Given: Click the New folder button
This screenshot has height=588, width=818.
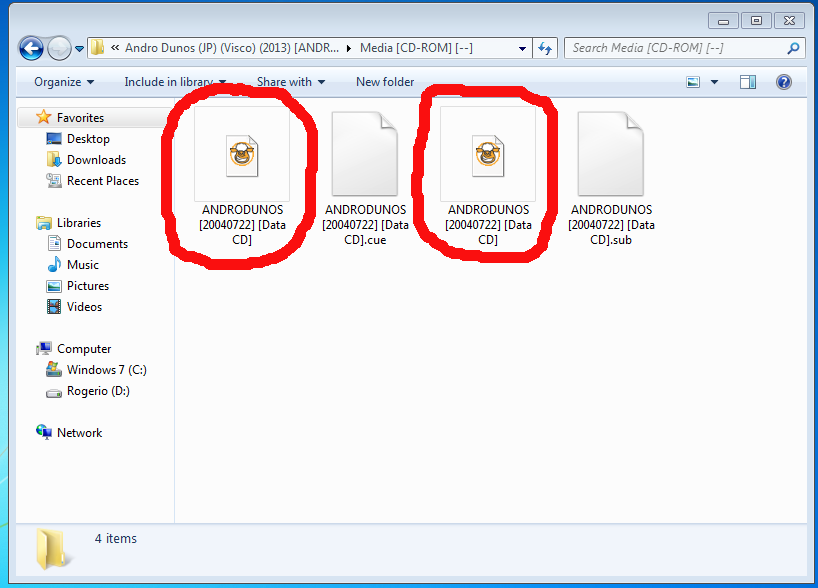Looking at the screenshot, I should pyautogui.click(x=385, y=82).
